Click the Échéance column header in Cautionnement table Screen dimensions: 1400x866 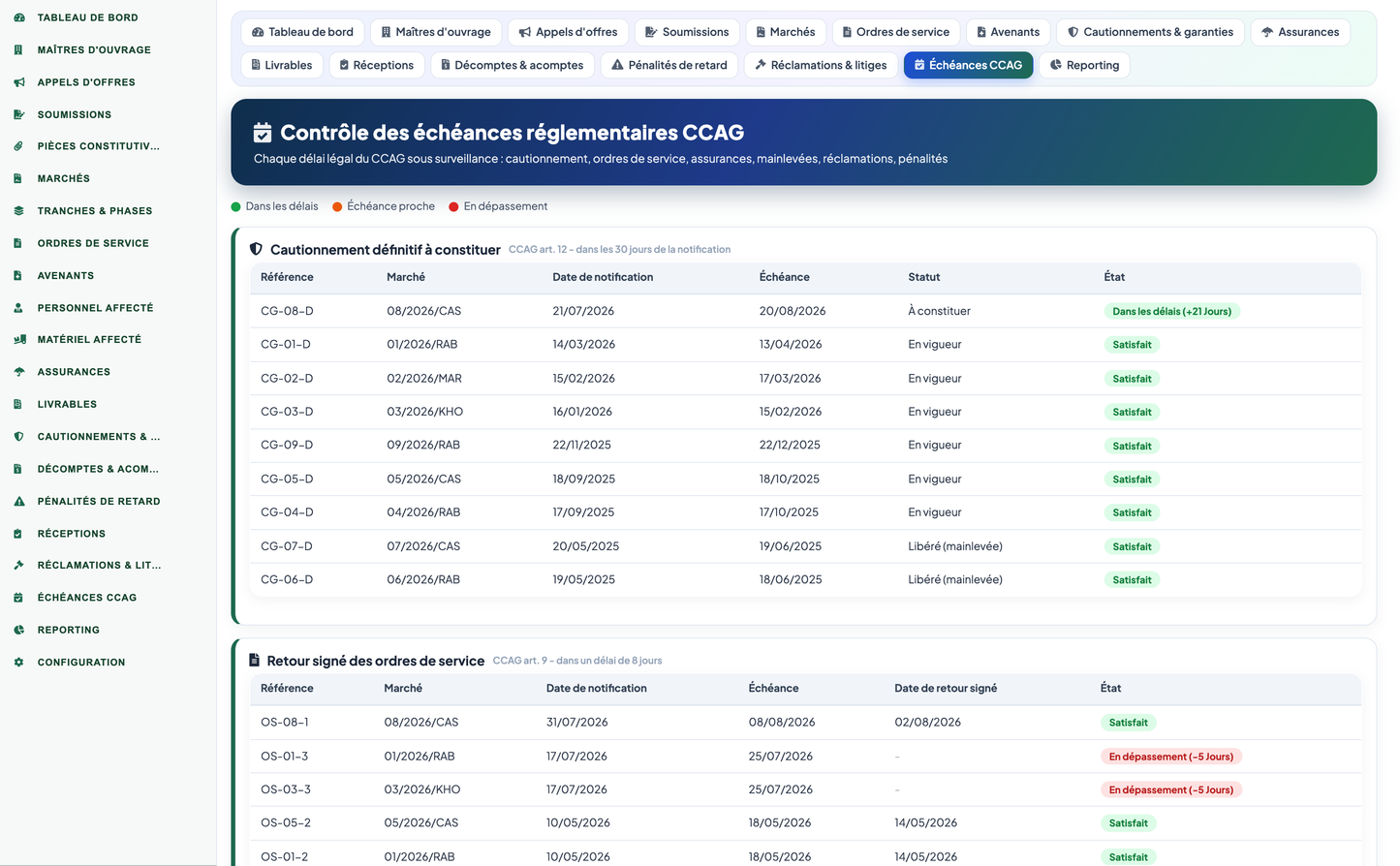click(785, 277)
